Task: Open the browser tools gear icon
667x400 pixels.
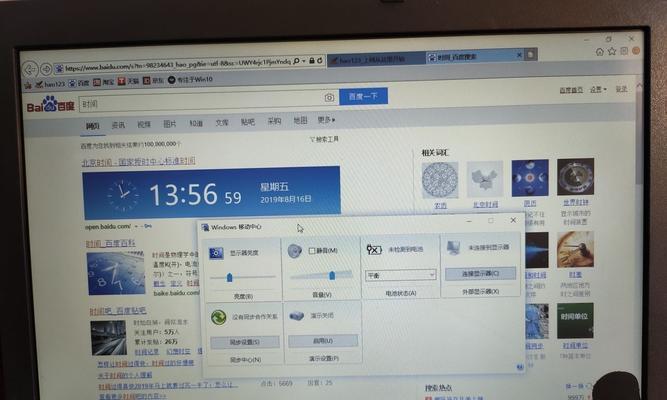Action: [x=624, y=51]
